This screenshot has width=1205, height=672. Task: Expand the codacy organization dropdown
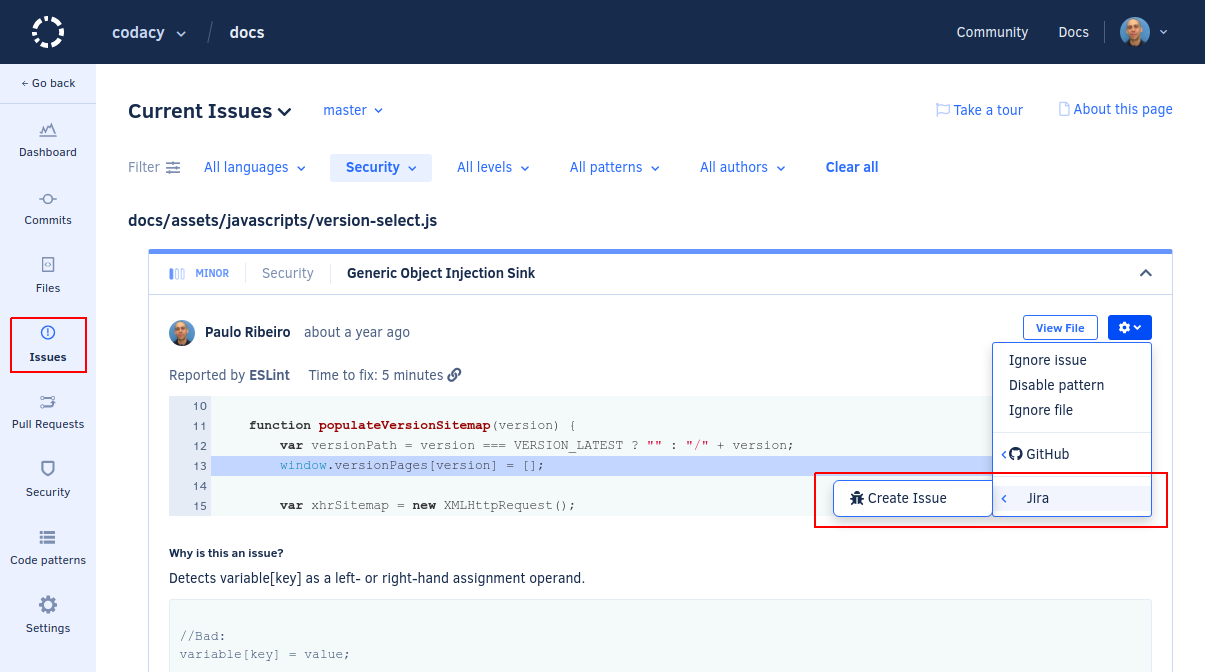point(149,32)
